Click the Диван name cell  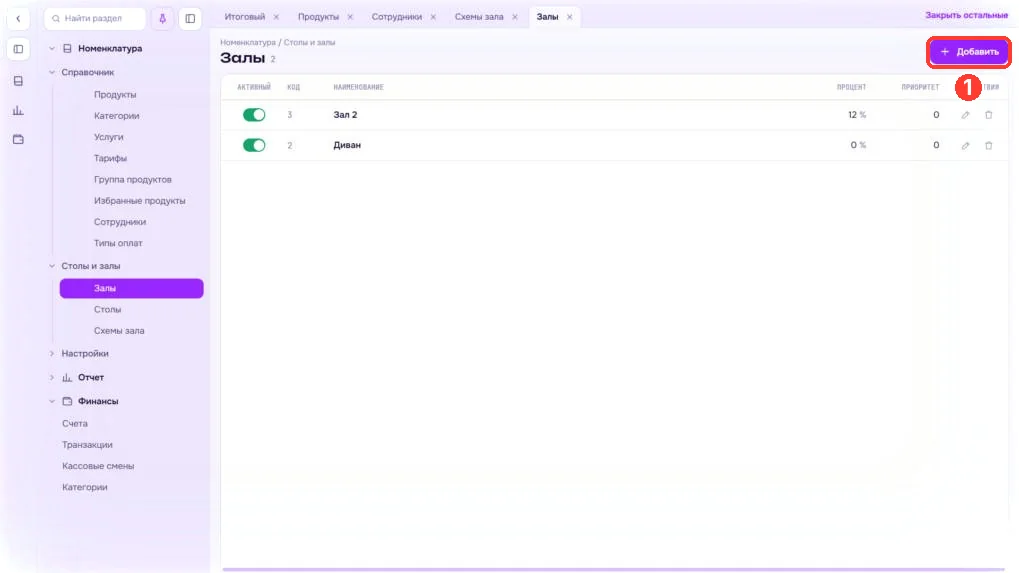tap(347, 146)
